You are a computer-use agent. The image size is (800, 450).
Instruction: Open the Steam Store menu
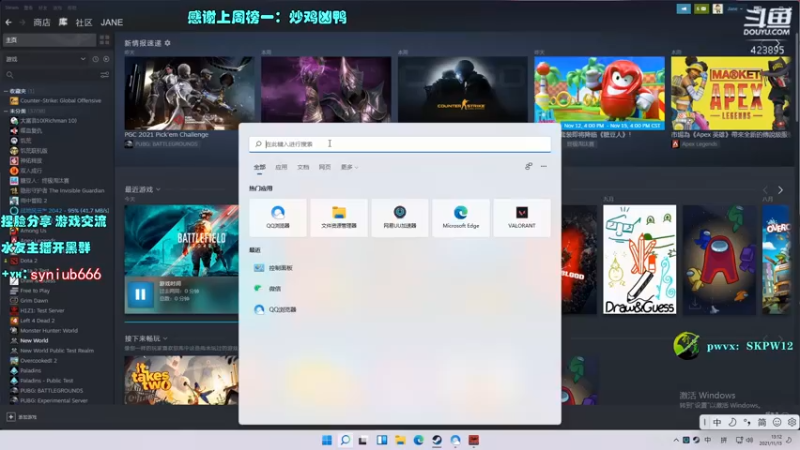coord(42,22)
